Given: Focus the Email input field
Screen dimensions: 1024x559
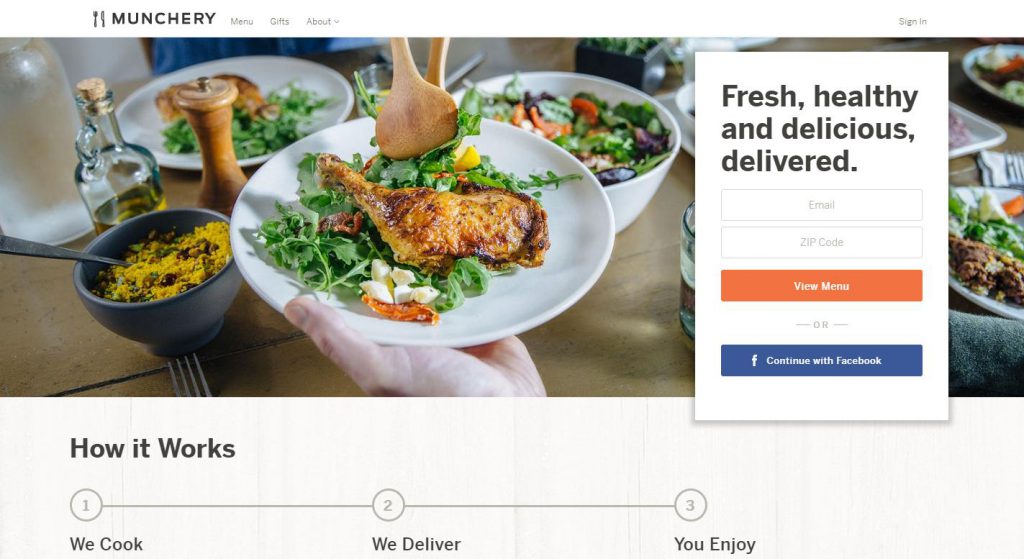Looking at the screenshot, I should [x=822, y=205].
